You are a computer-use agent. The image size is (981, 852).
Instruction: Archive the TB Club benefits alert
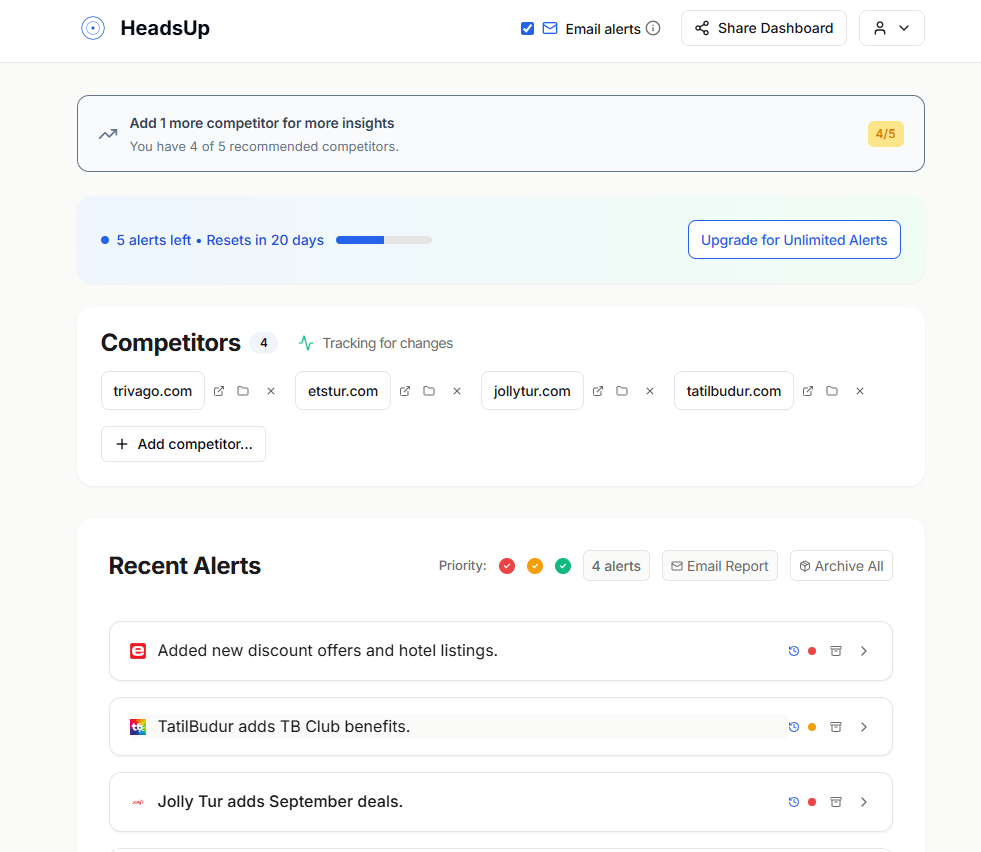(836, 727)
